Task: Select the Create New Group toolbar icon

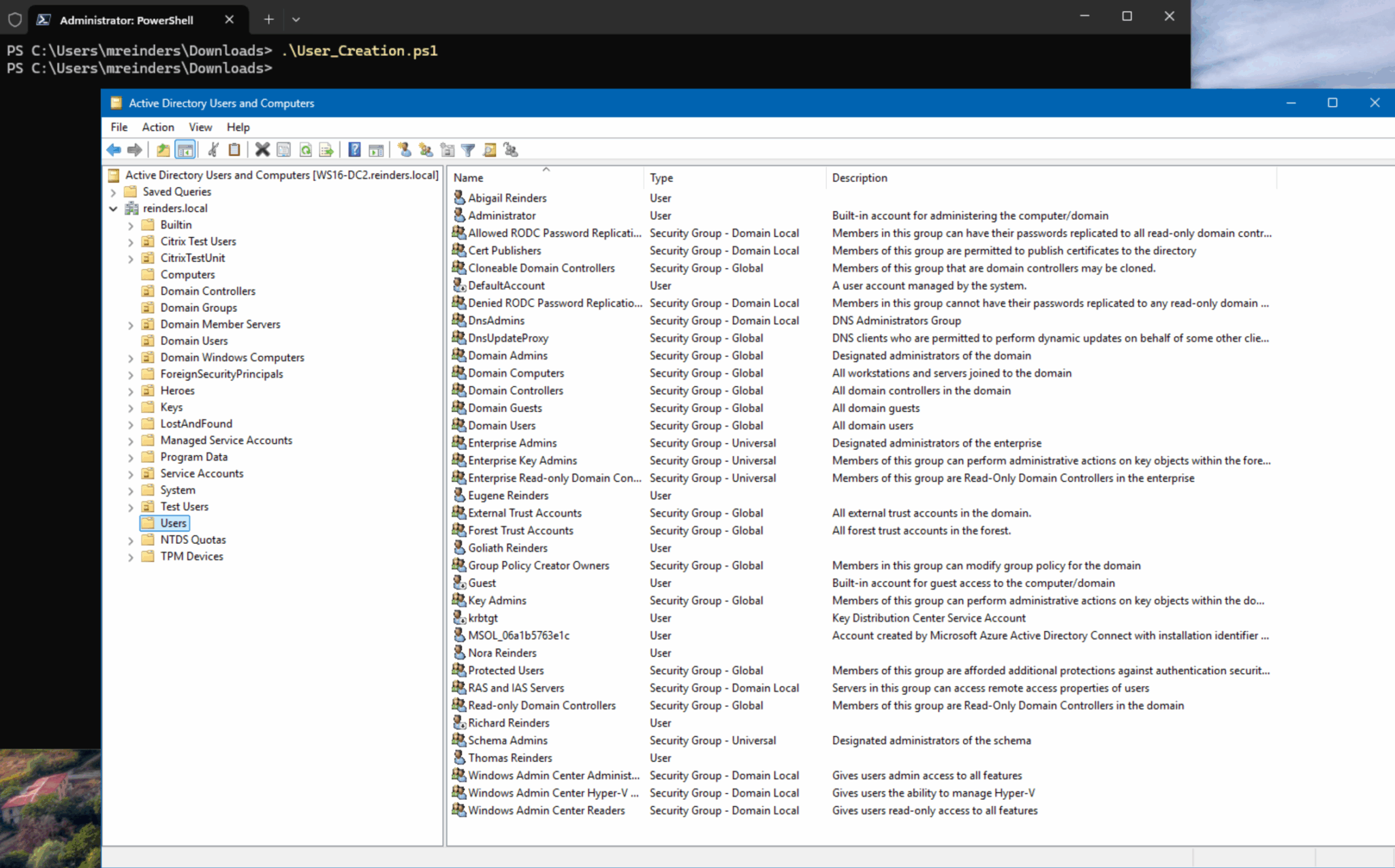Action: pyautogui.click(x=426, y=150)
